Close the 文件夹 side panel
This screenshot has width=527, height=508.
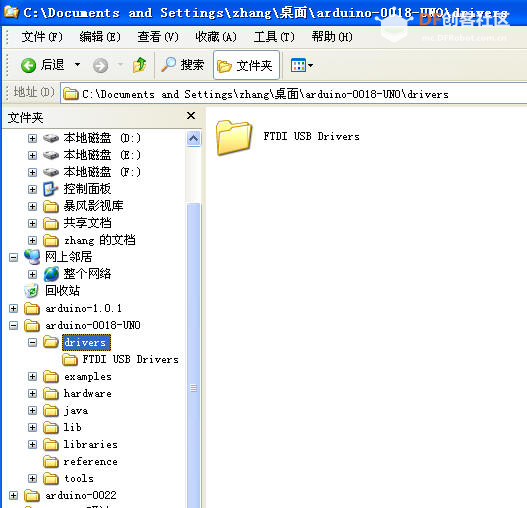(x=191, y=116)
